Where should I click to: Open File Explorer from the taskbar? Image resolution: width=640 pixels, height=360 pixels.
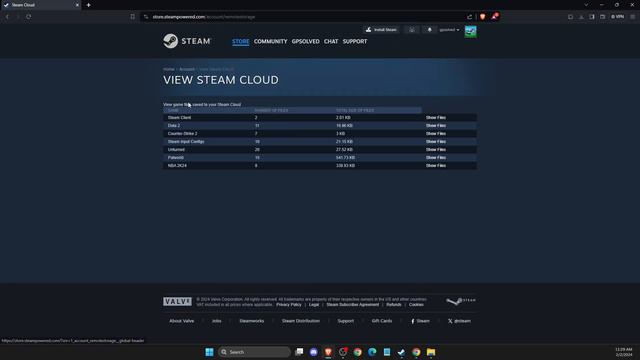(431, 352)
